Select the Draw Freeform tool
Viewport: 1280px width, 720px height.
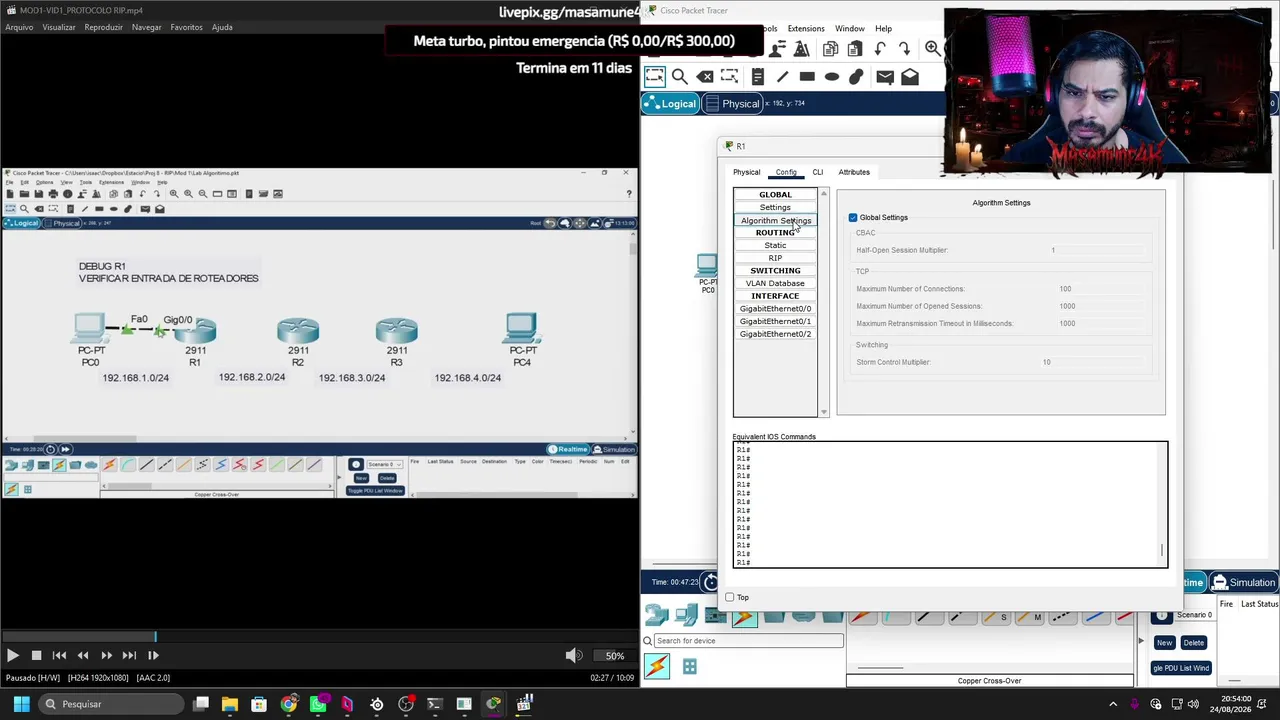[857, 77]
